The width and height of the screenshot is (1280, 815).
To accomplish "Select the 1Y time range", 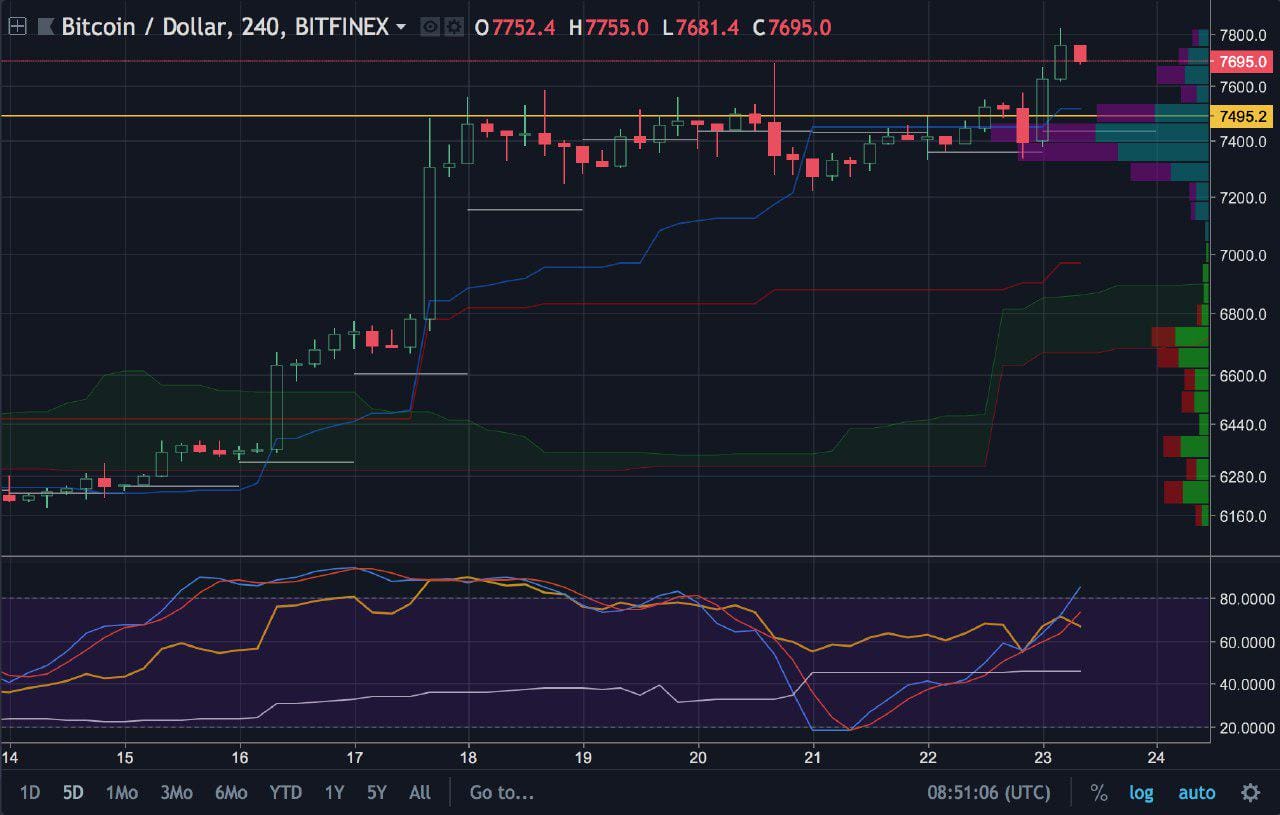I will point(334,793).
